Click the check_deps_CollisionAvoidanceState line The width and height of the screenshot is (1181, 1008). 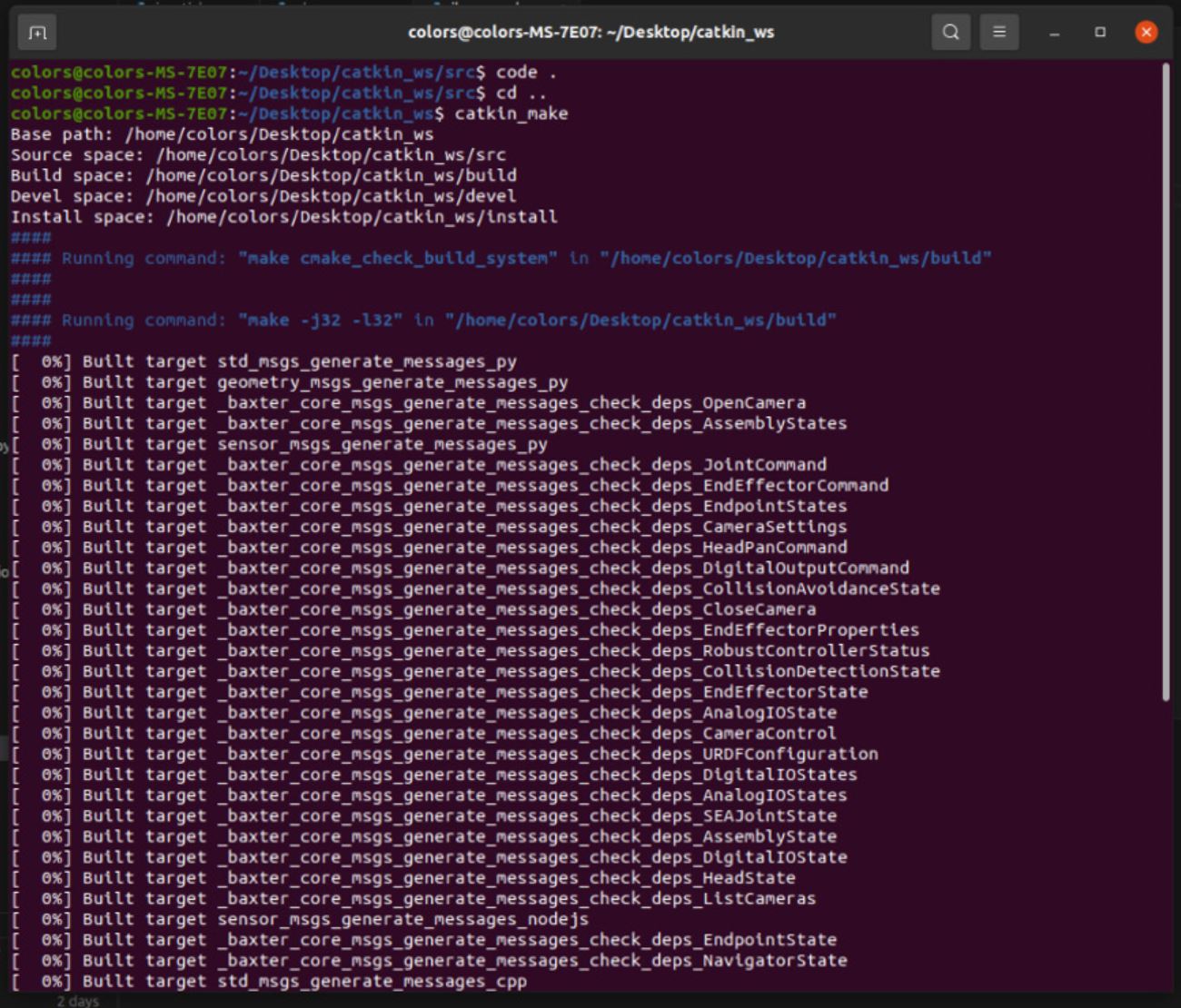point(476,588)
